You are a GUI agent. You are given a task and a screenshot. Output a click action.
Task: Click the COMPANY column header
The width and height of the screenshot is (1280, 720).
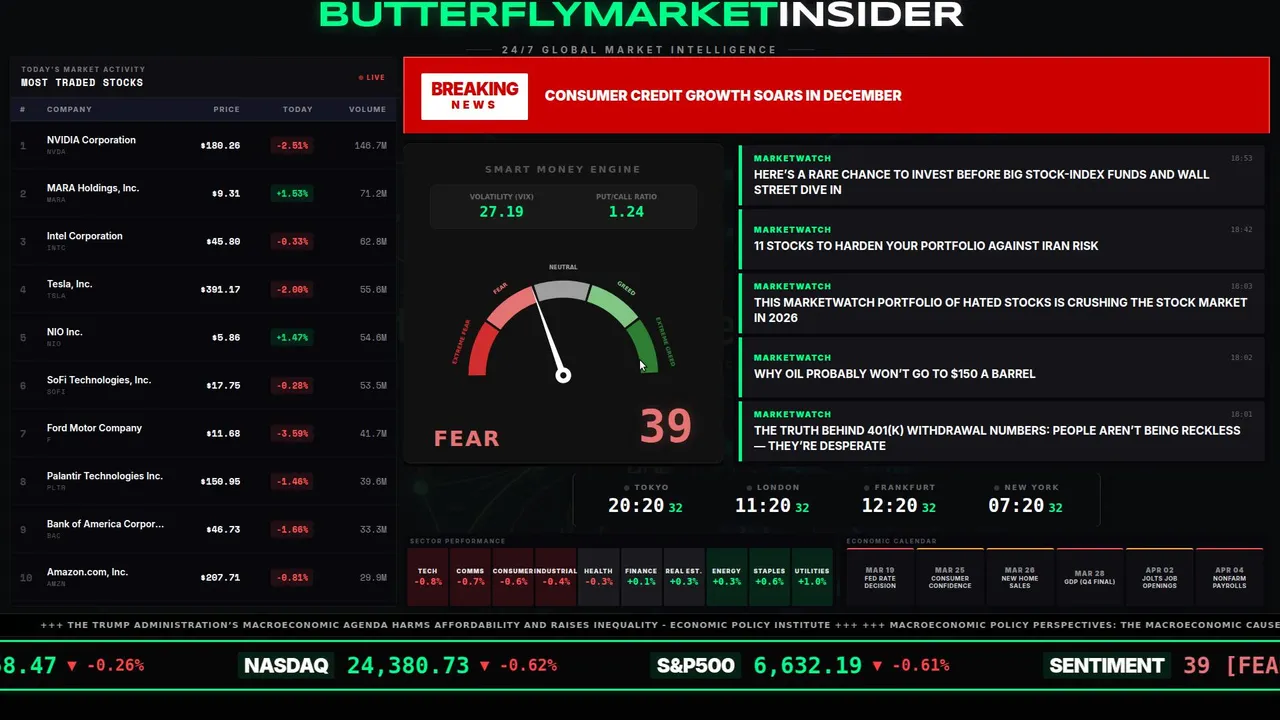pos(69,109)
